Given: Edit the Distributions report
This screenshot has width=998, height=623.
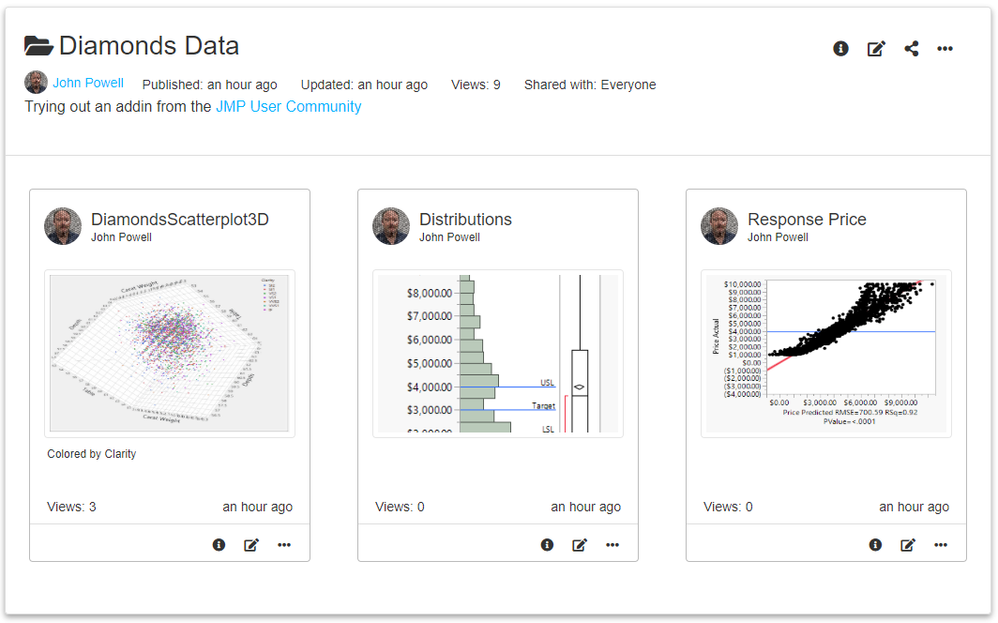Looking at the screenshot, I should coord(579,545).
